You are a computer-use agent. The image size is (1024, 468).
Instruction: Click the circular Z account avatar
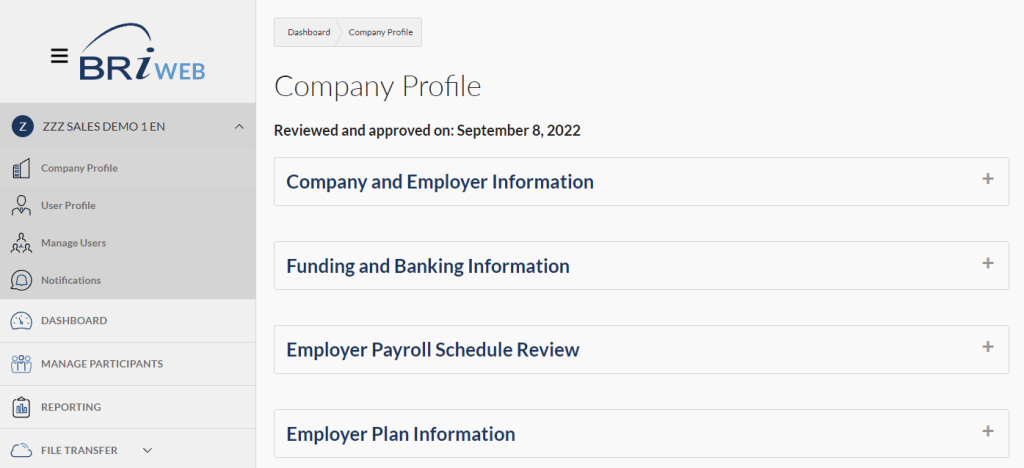(22, 127)
